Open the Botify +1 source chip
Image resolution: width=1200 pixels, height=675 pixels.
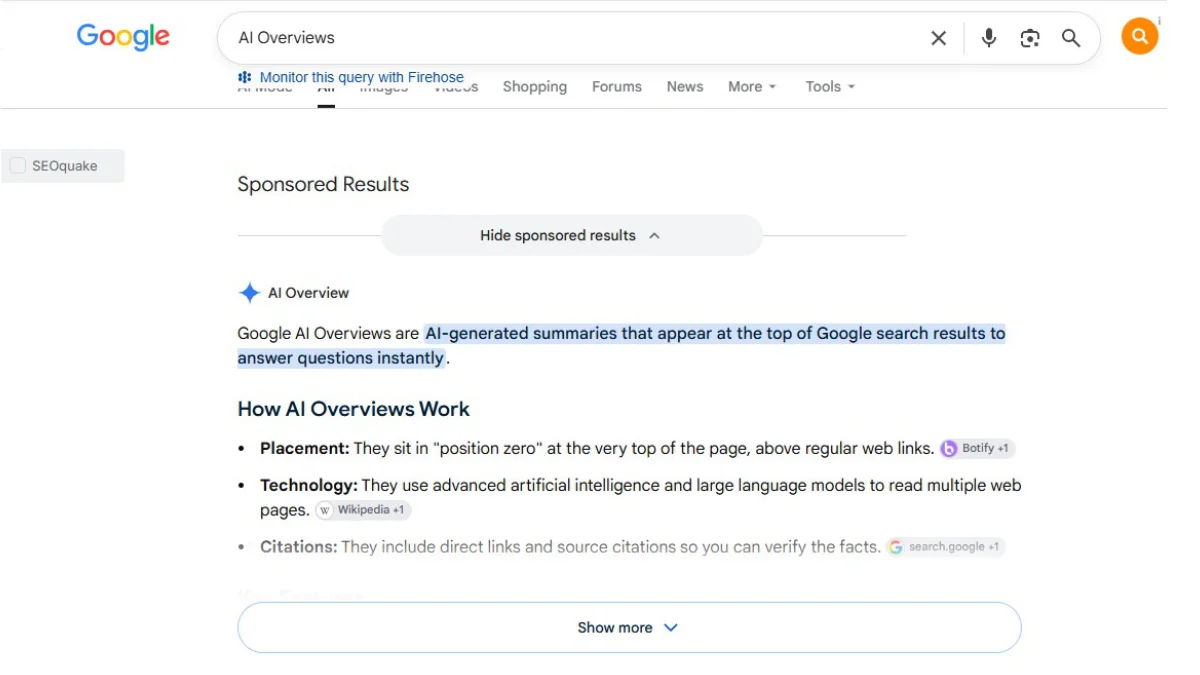click(x=978, y=449)
